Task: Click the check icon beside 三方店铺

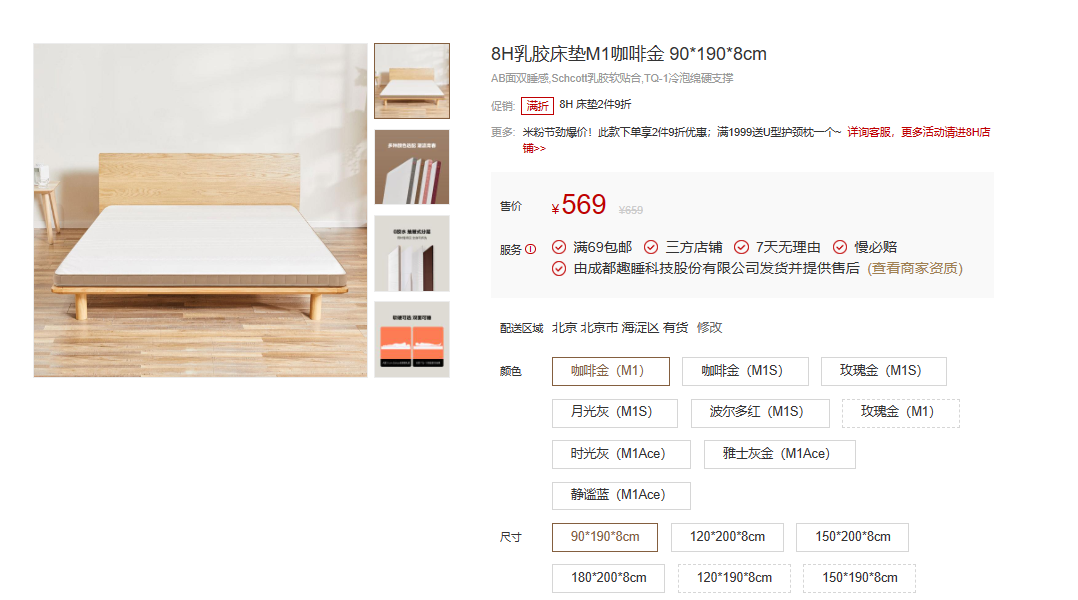Action: tap(651, 247)
